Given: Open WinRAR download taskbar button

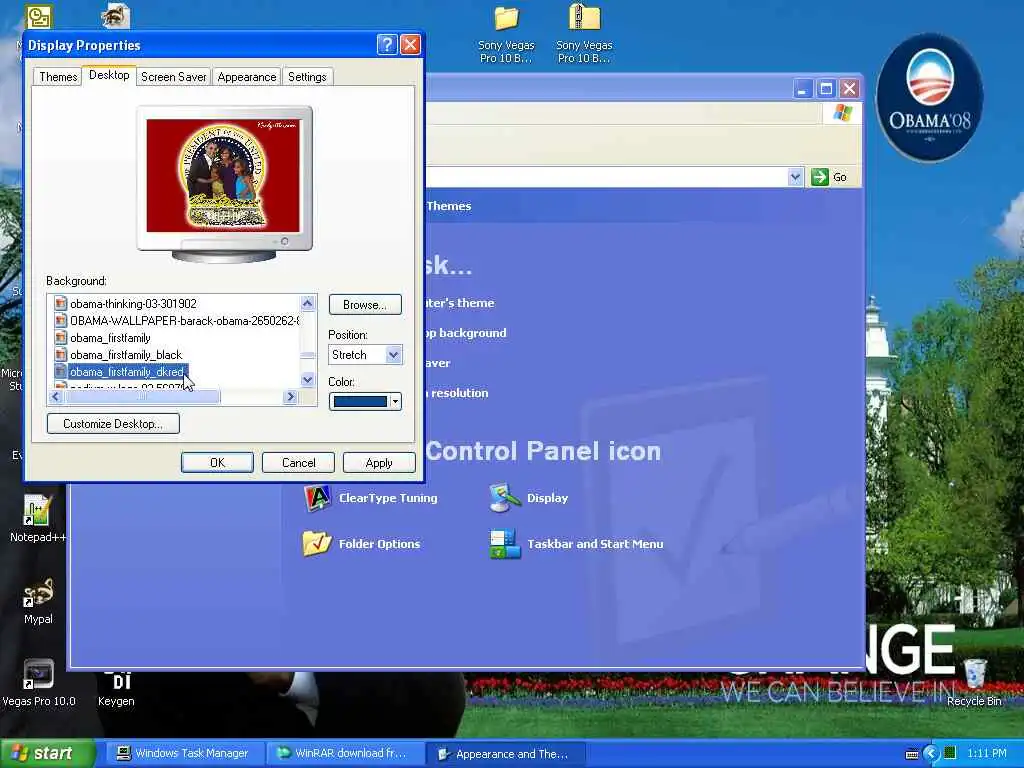Looking at the screenshot, I should click(x=344, y=754).
